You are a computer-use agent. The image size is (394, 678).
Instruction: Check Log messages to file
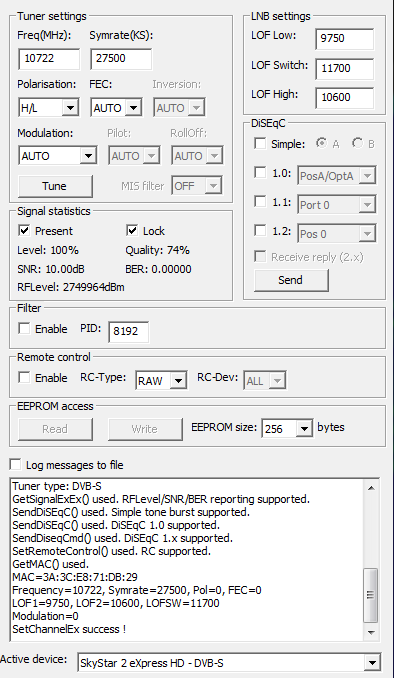point(16,465)
